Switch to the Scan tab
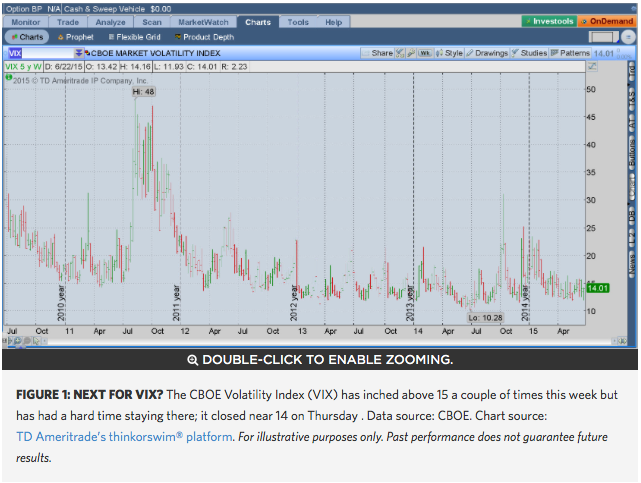 [152, 22]
